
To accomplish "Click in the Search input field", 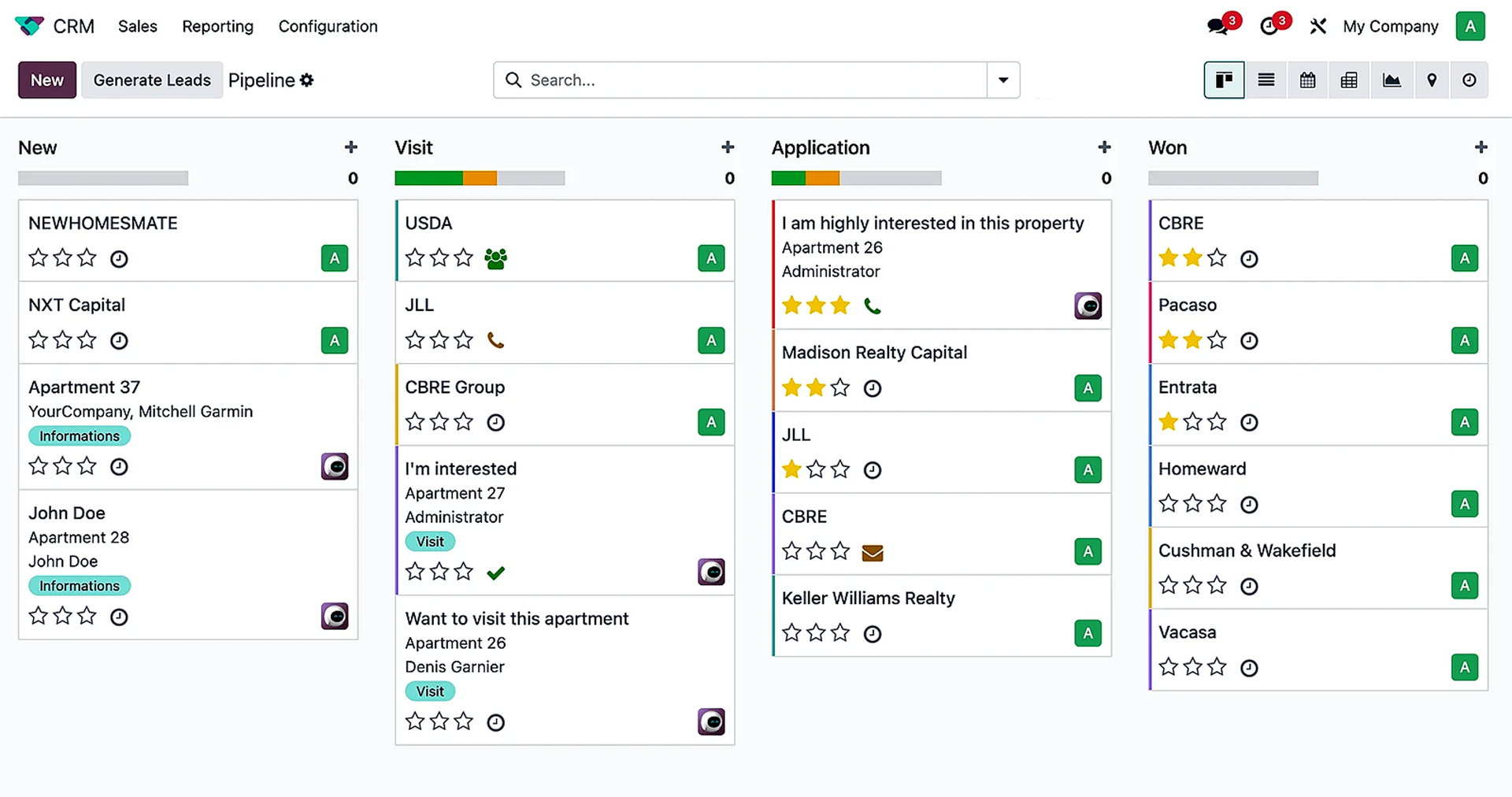I will click(748, 80).
